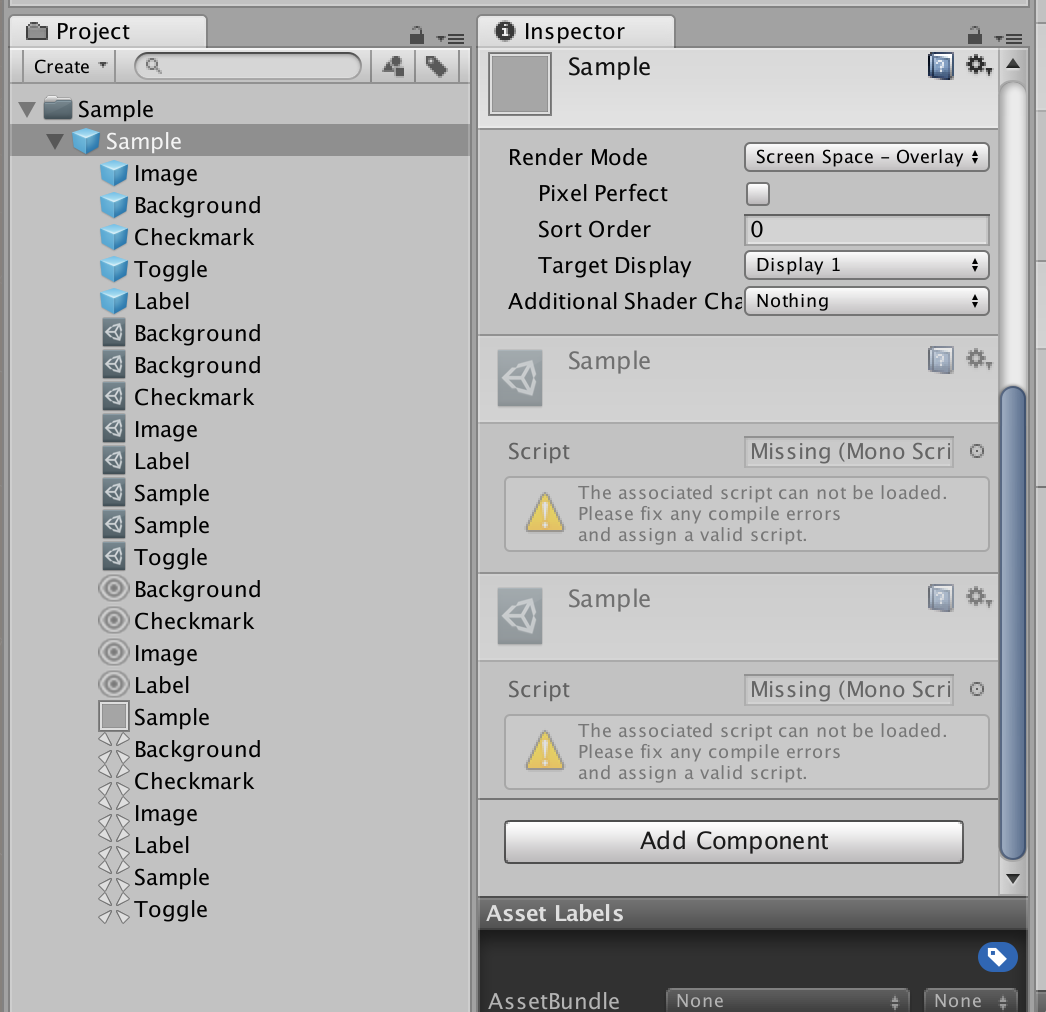Select the Image item with circular target icon
The width and height of the screenshot is (1046, 1012).
pos(148,653)
